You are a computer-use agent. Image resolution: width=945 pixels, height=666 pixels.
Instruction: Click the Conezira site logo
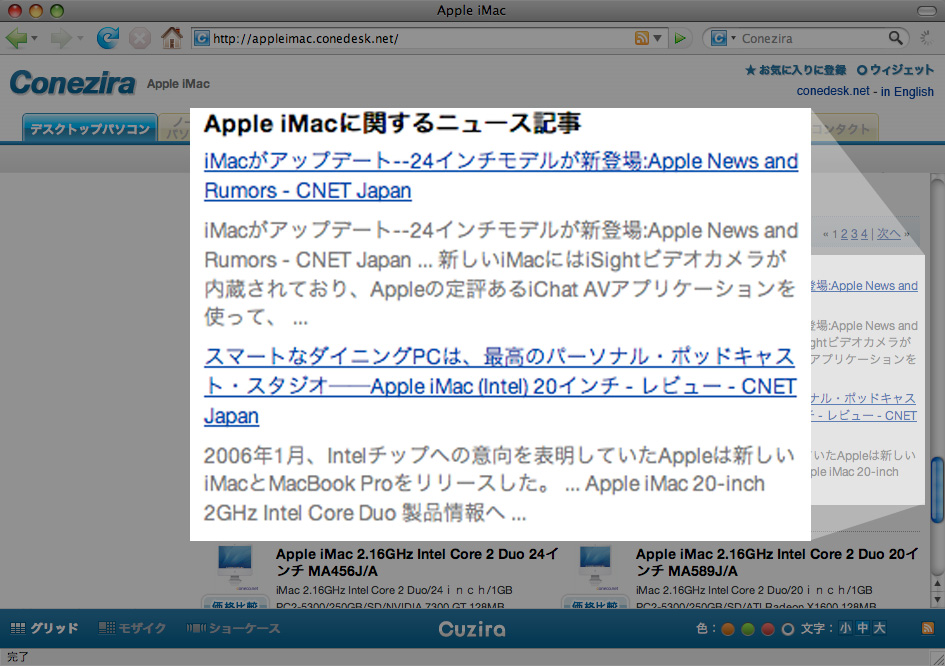pyautogui.click(x=72, y=83)
